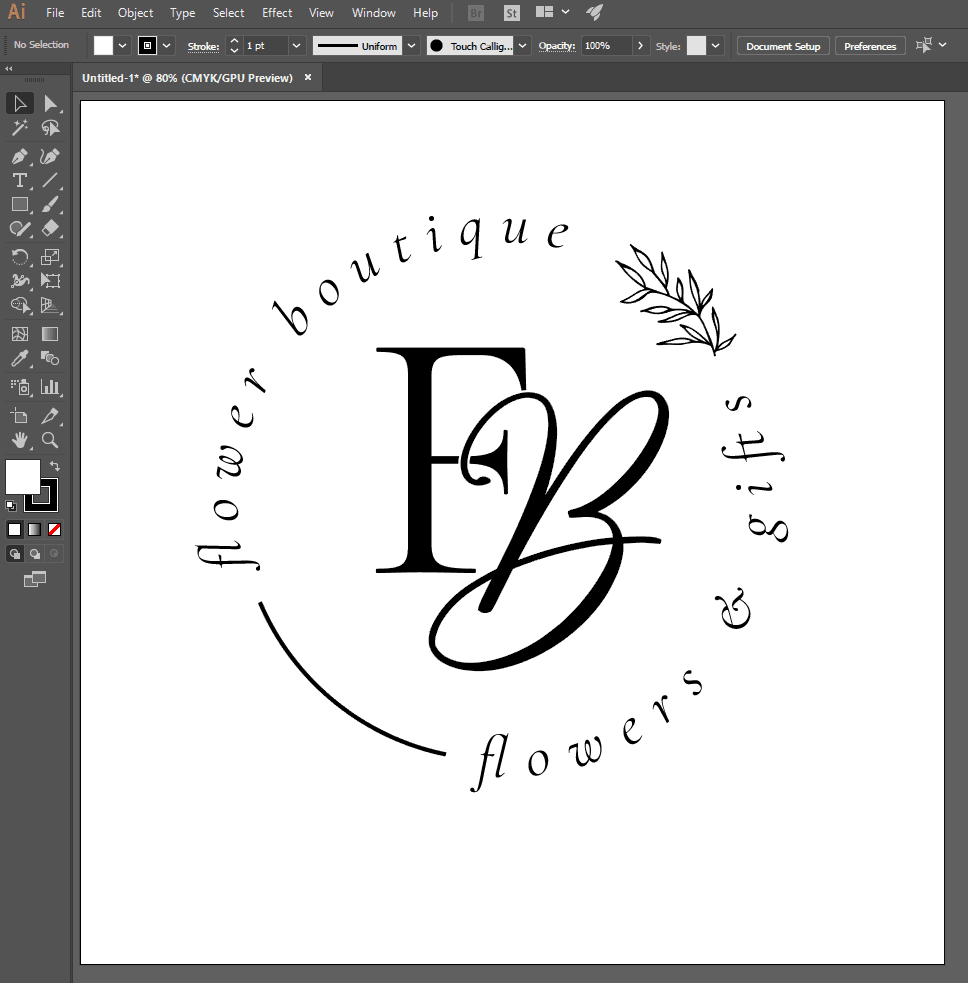Image resolution: width=968 pixels, height=983 pixels.
Task: Open the File menu
Action: (x=55, y=13)
